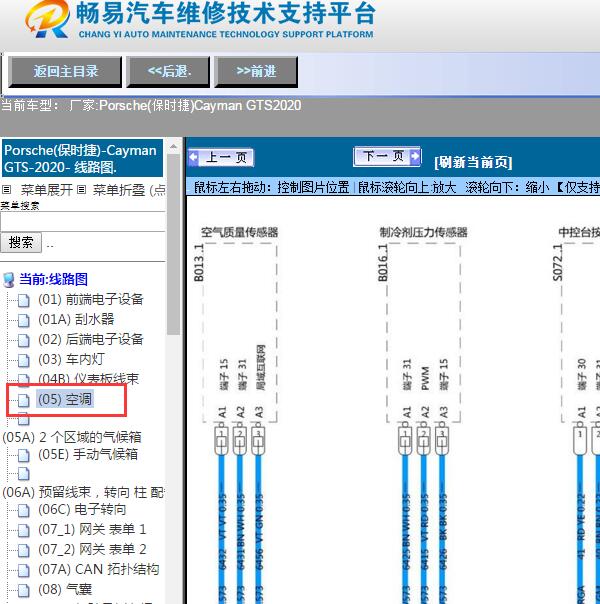Screen dimensions: 600x604
Task: Click 局域互联网 pin label in diagram
Action: [261, 368]
